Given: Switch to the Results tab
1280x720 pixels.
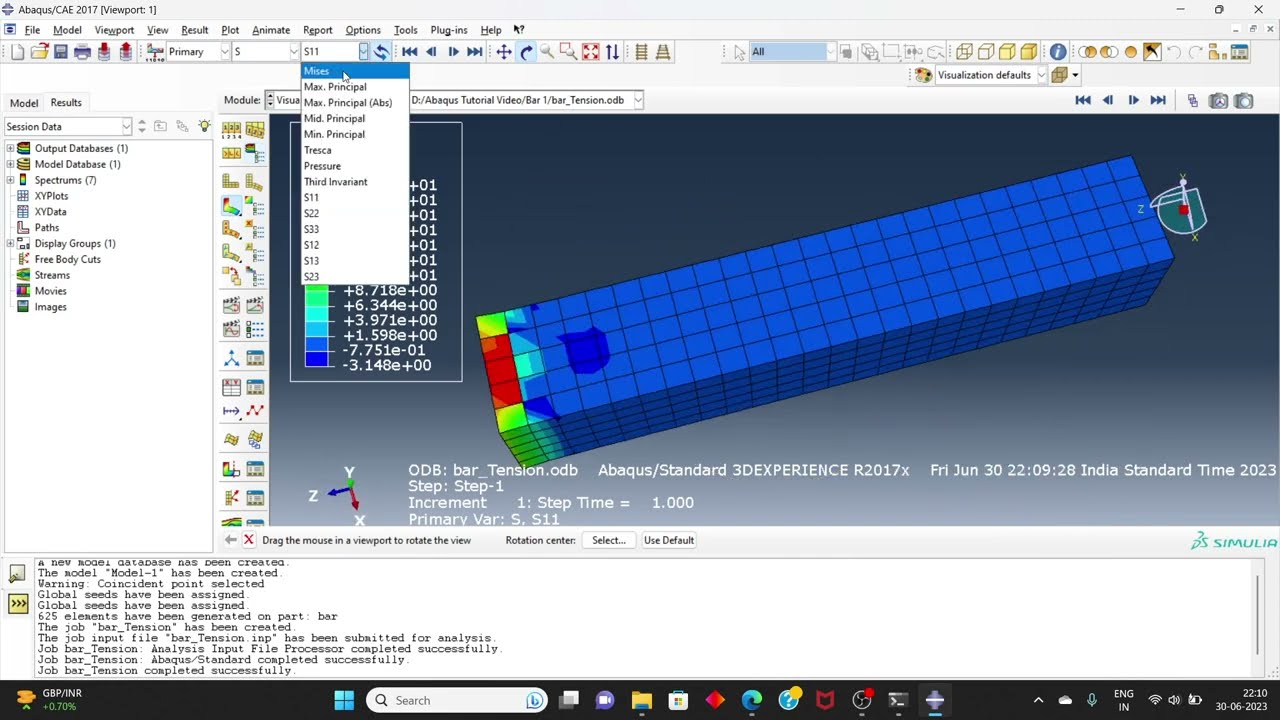Looking at the screenshot, I should click(x=66, y=103).
